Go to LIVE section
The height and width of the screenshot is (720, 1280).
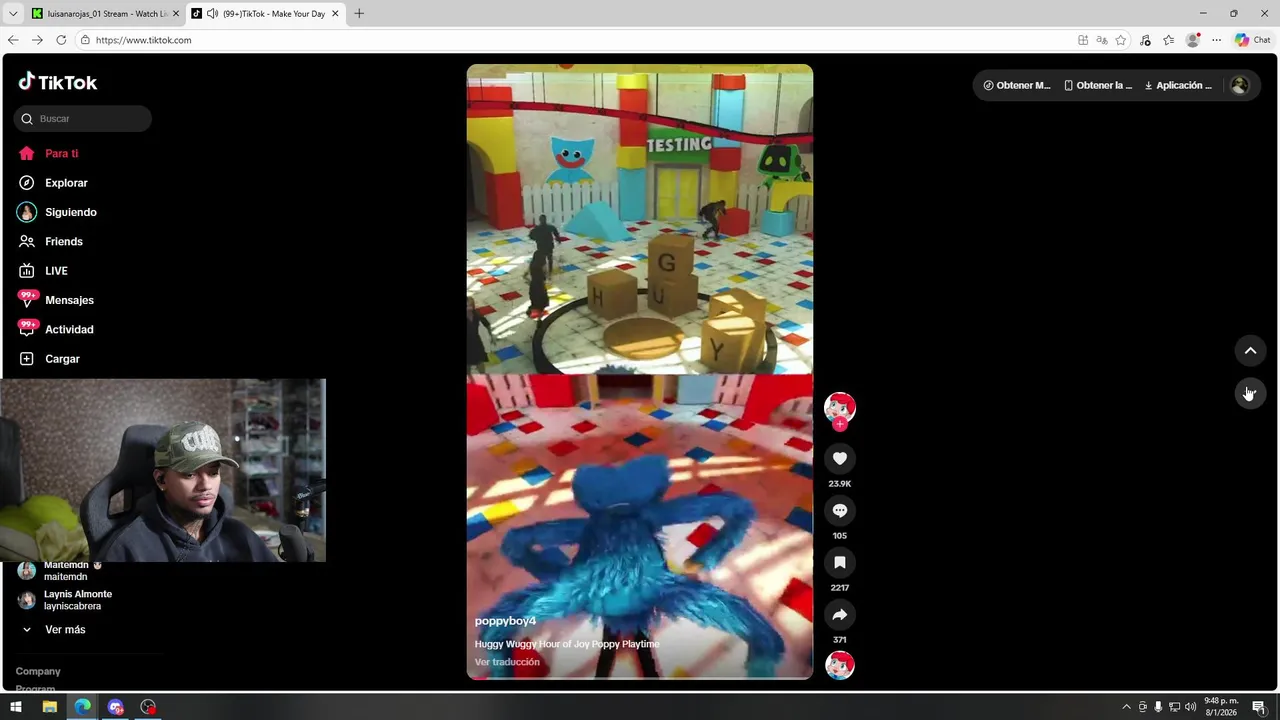(43, 271)
